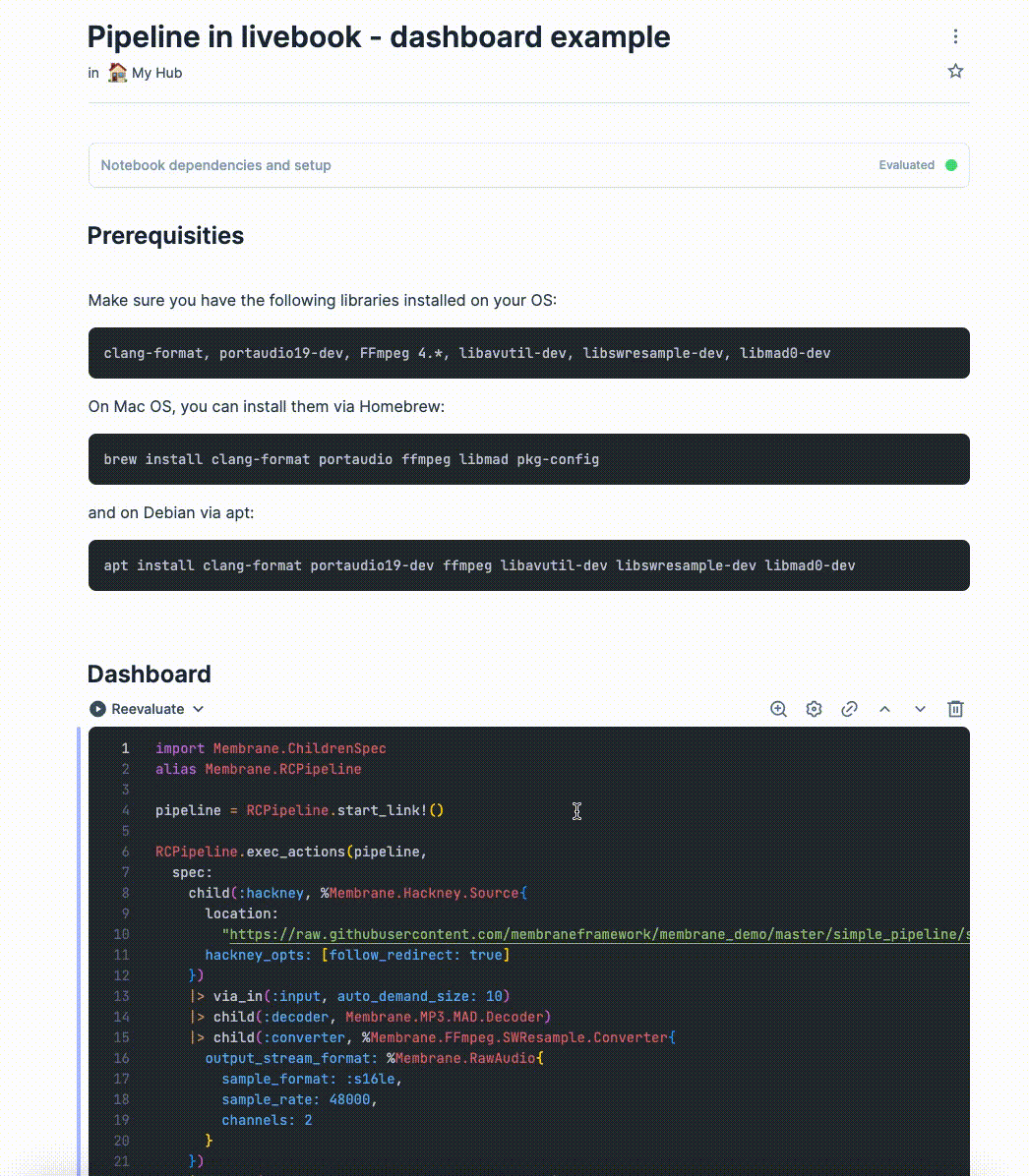Expand the Reevaluate dropdown arrow
The width and height of the screenshot is (1029, 1176).
click(198, 709)
